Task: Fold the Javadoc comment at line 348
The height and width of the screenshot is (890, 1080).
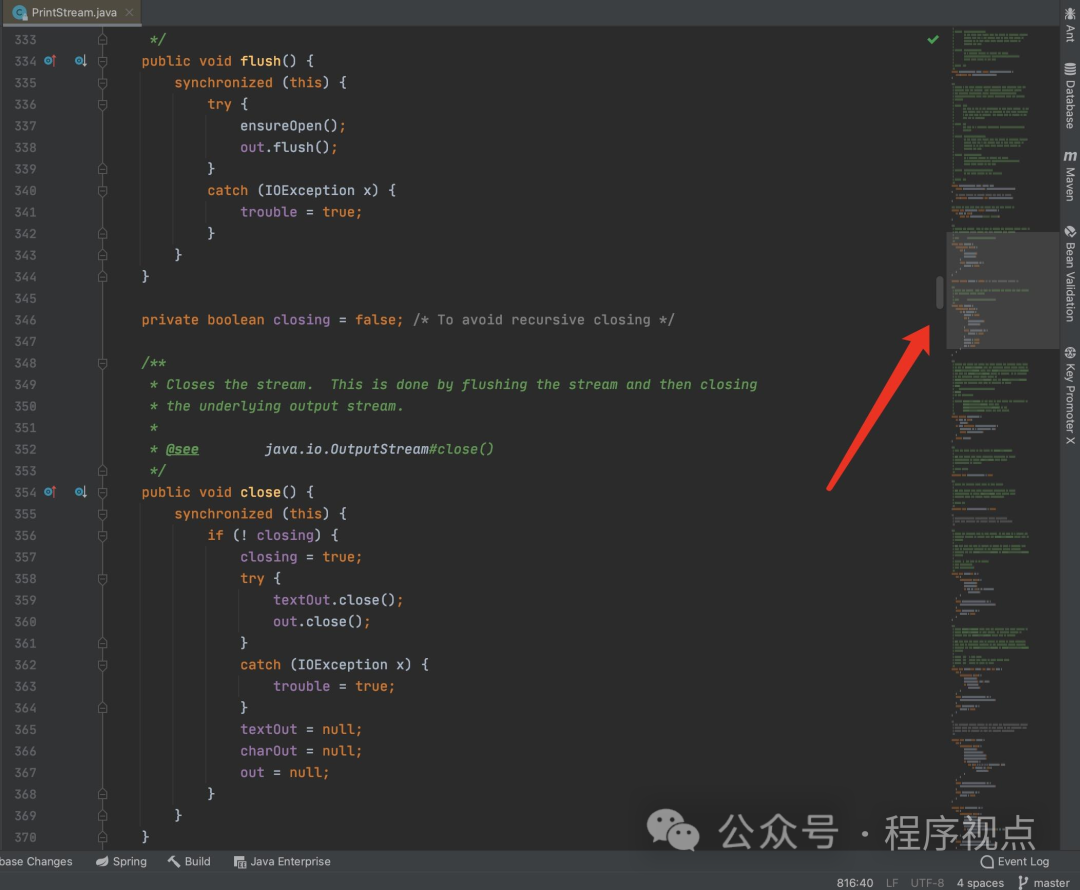Action: tap(102, 363)
